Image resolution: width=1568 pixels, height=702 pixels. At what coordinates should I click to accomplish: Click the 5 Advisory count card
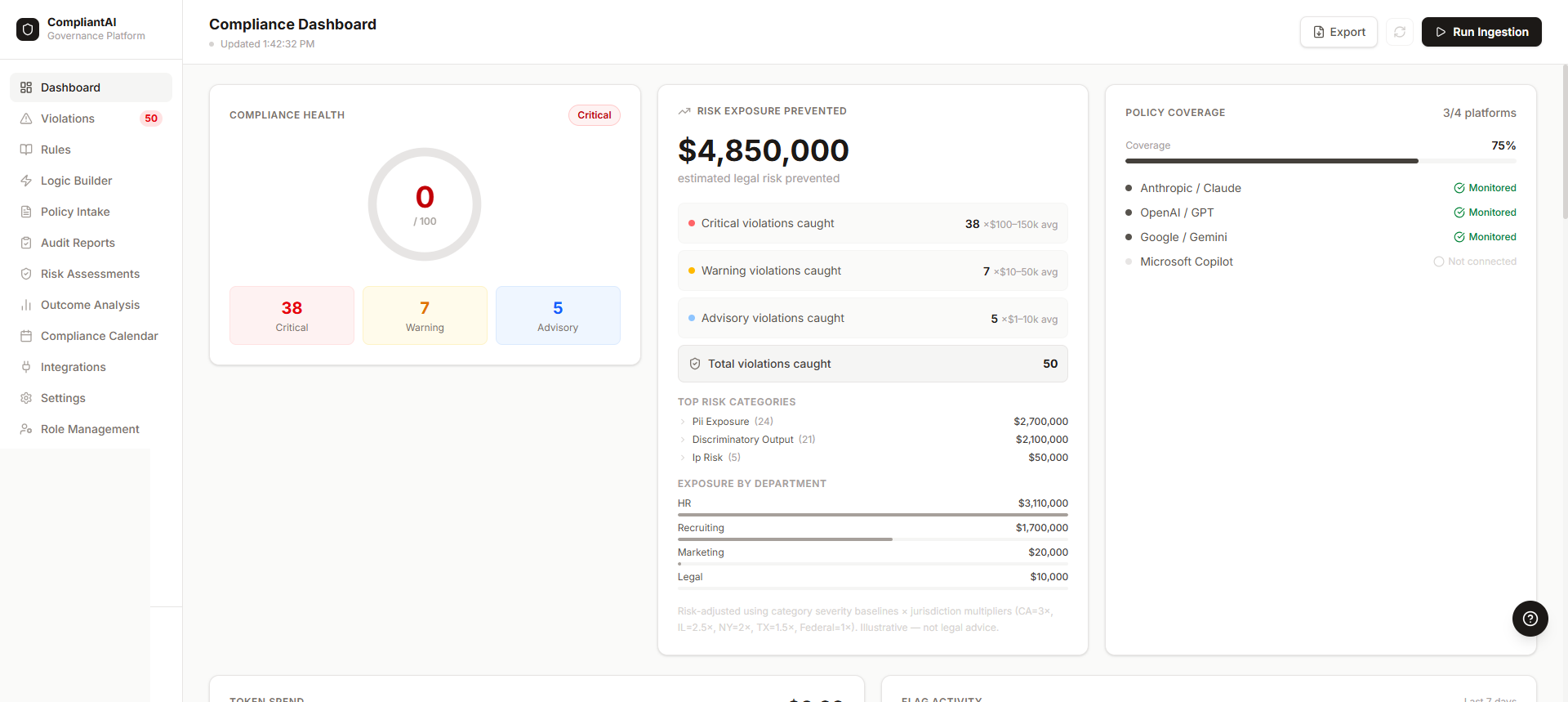558,315
